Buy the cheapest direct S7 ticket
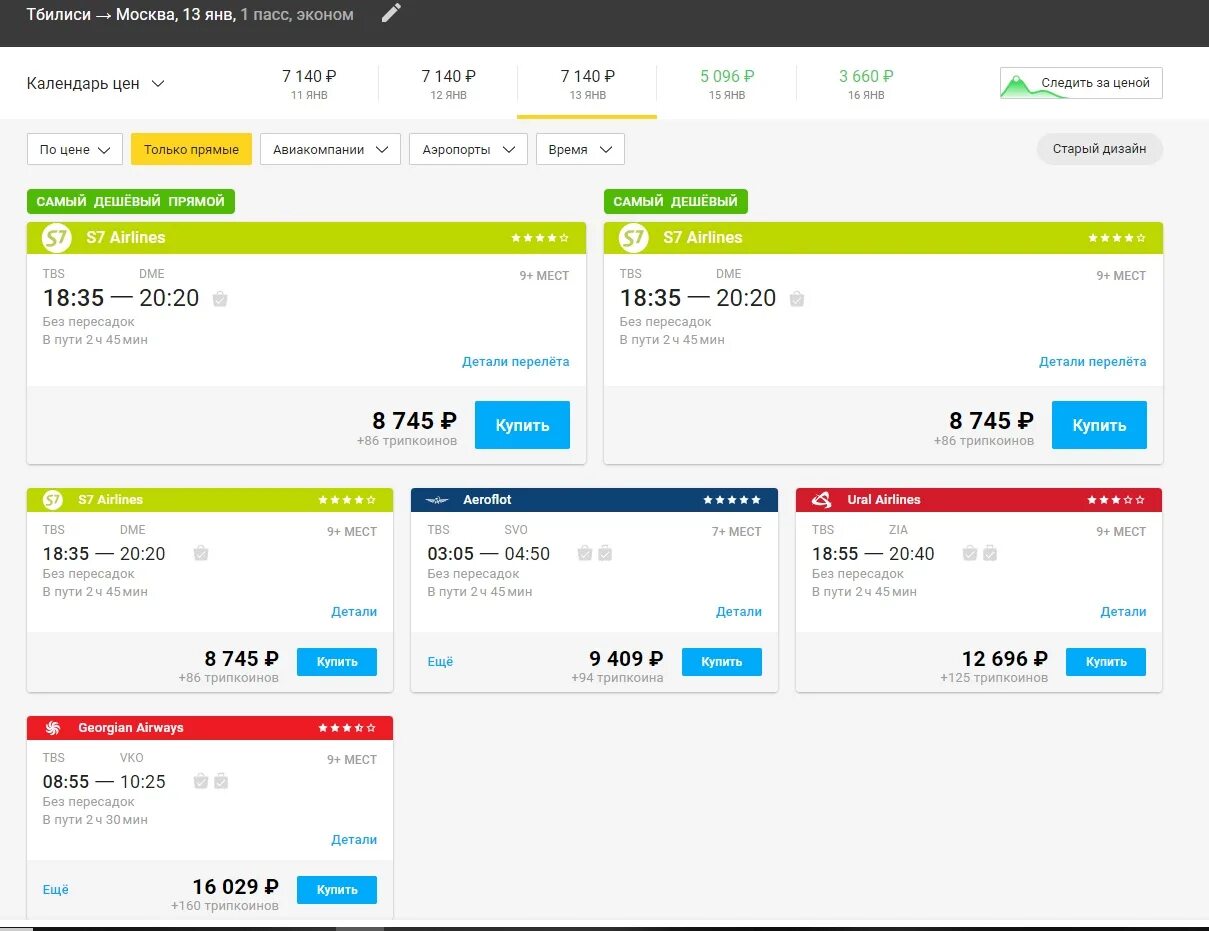The height and width of the screenshot is (931, 1209). 522,425
